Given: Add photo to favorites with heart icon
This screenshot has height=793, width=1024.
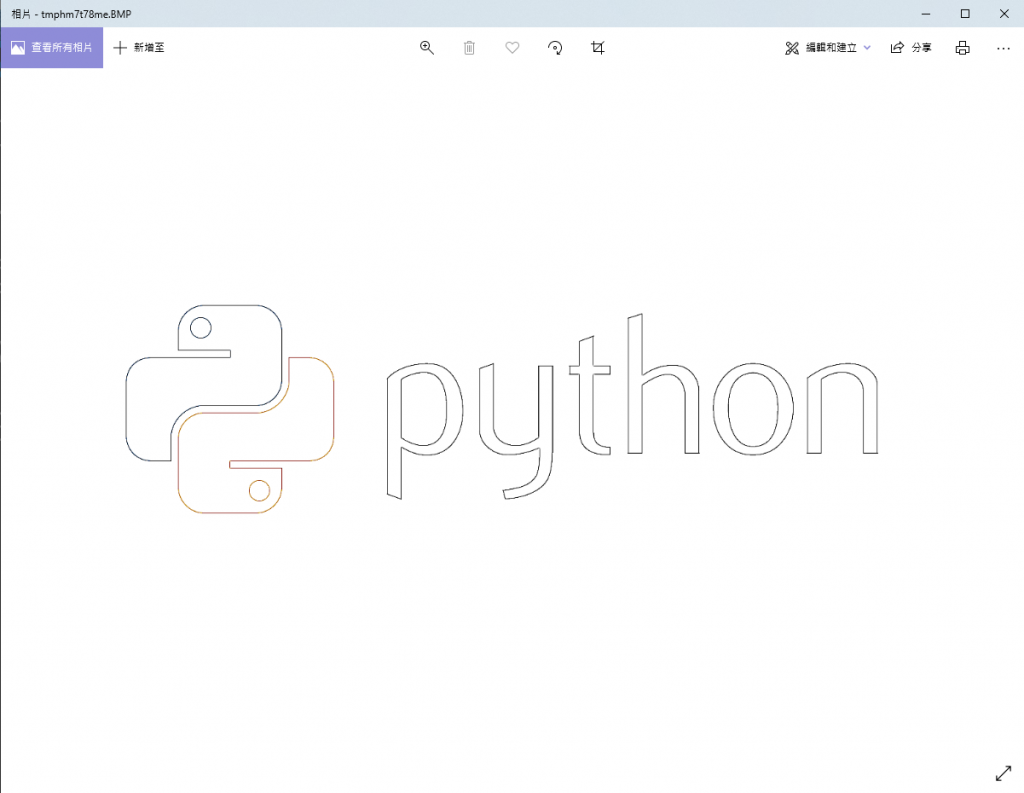Looking at the screenshot, I should click(x=512, y=48).
